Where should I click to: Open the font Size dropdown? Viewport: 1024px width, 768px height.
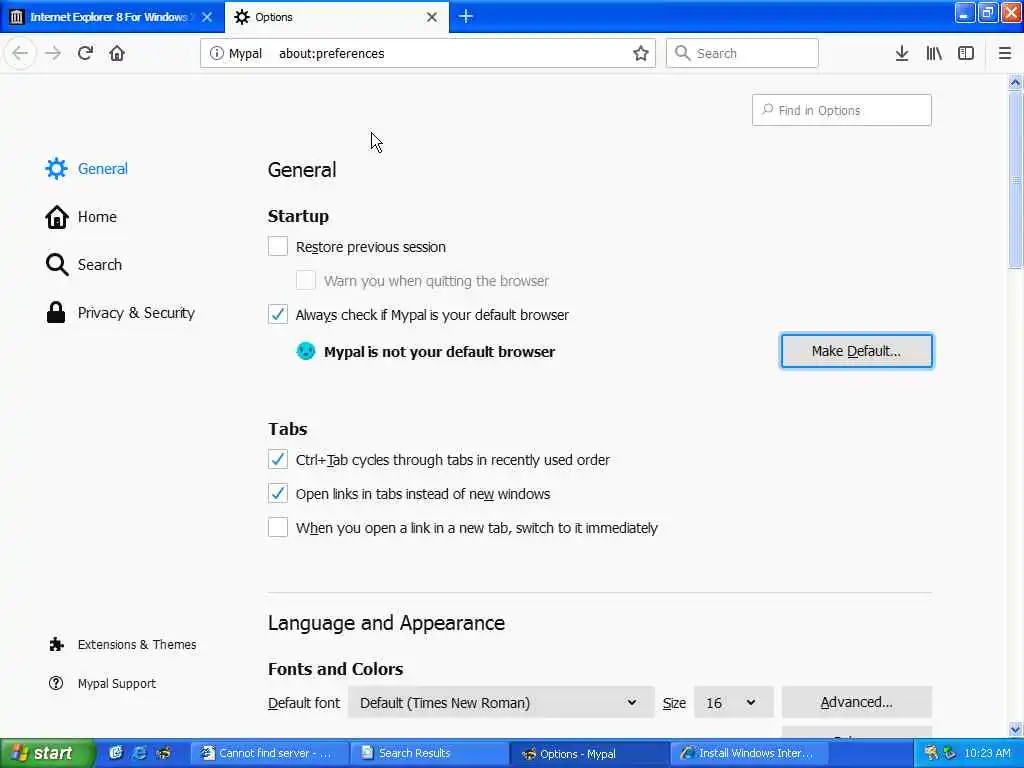733,703
